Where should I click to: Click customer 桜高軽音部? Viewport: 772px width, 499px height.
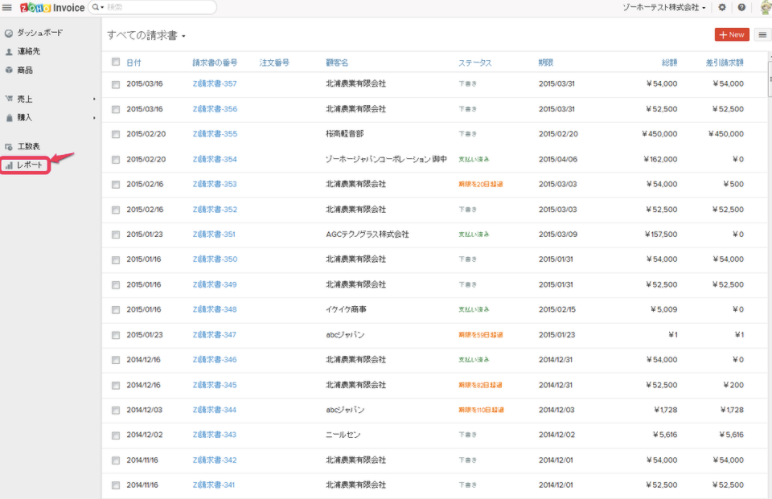(345, 134)
